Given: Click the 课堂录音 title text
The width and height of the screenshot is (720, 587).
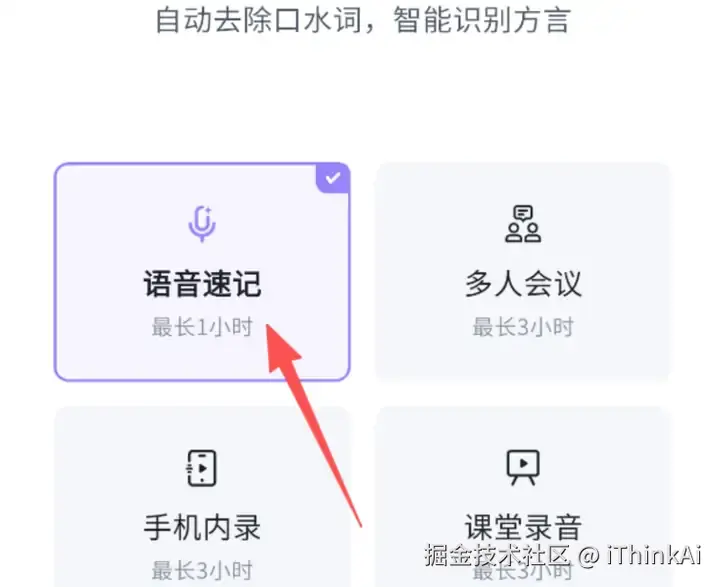Looking at the screenshot, I should pos(523,527).
